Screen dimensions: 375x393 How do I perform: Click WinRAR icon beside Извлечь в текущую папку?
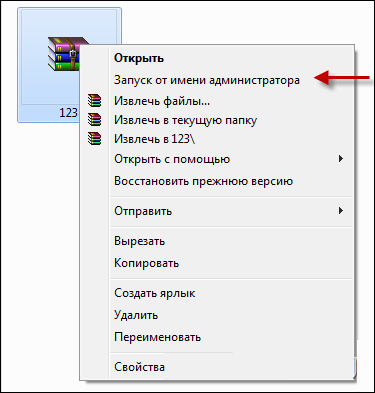(x=94, y=120)
